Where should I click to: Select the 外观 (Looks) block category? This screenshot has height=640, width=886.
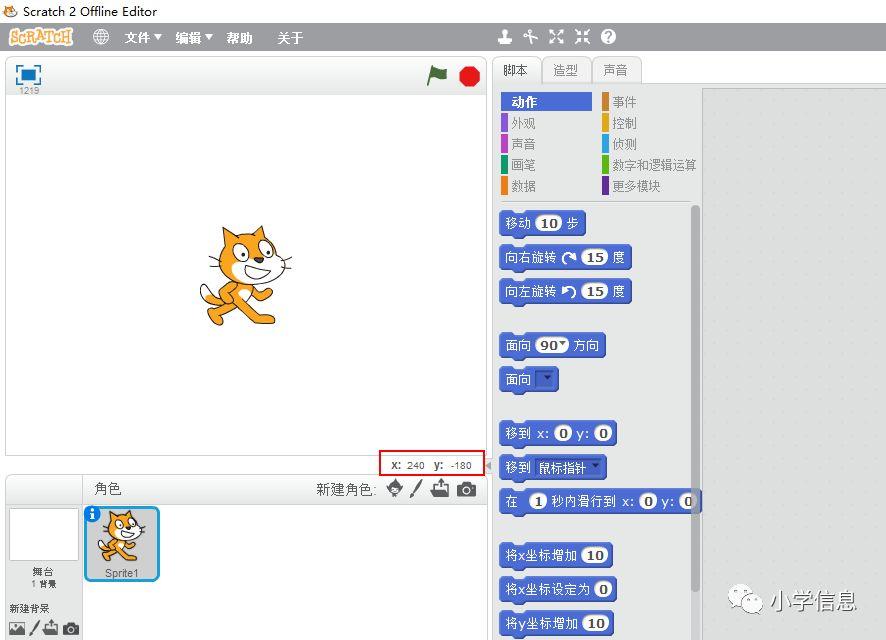523,123
